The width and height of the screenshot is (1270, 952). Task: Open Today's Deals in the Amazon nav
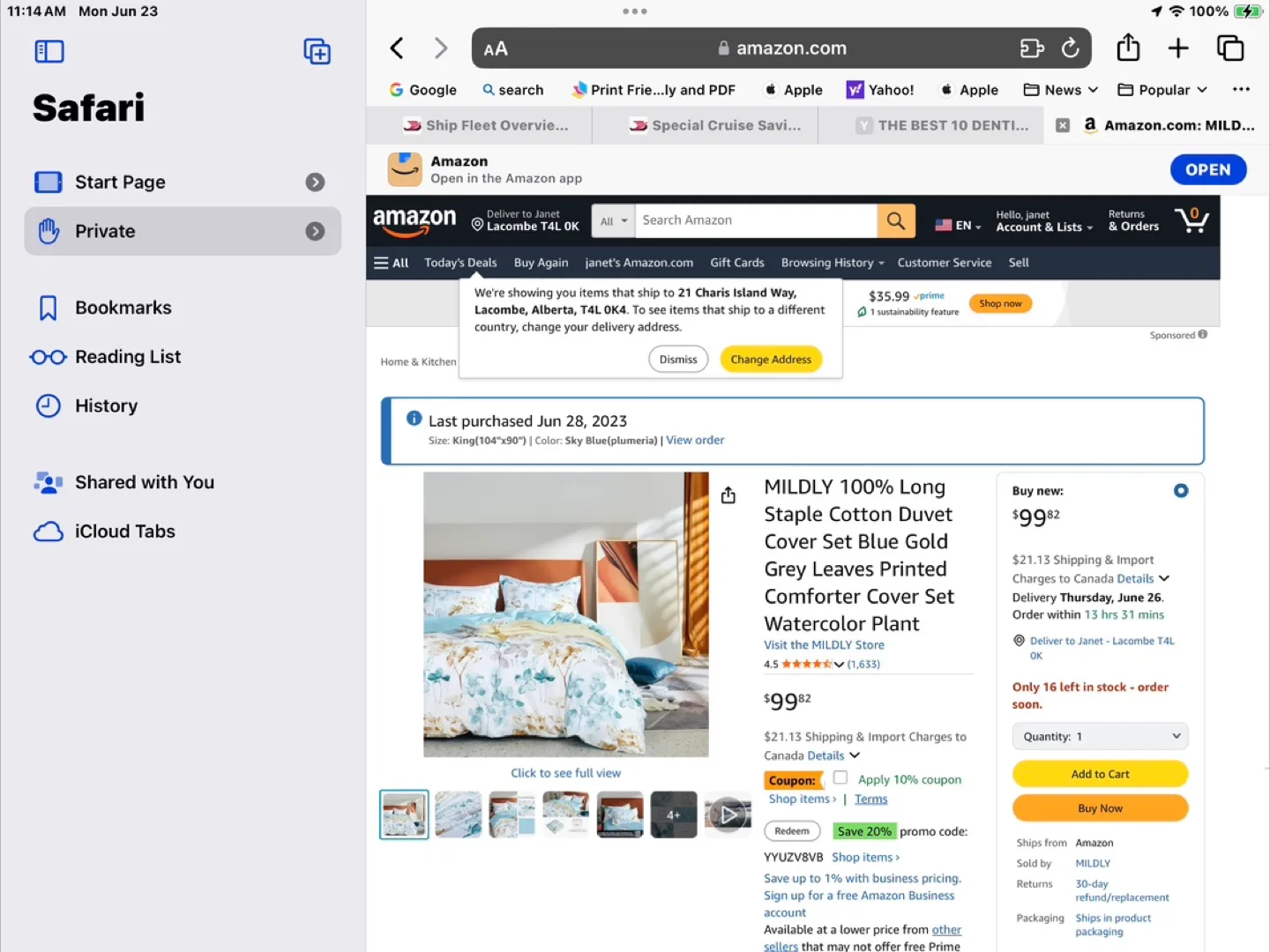pos(460,263)
